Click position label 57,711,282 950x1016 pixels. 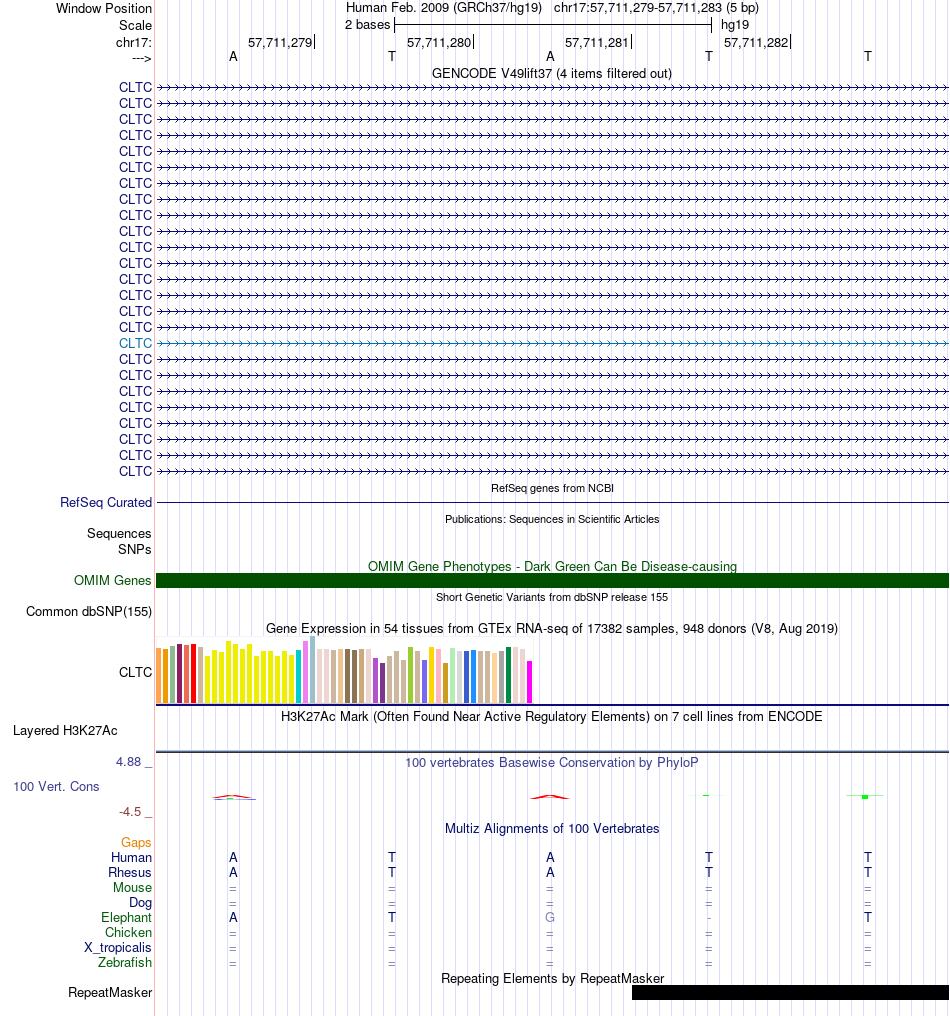[x=756, y=43]
